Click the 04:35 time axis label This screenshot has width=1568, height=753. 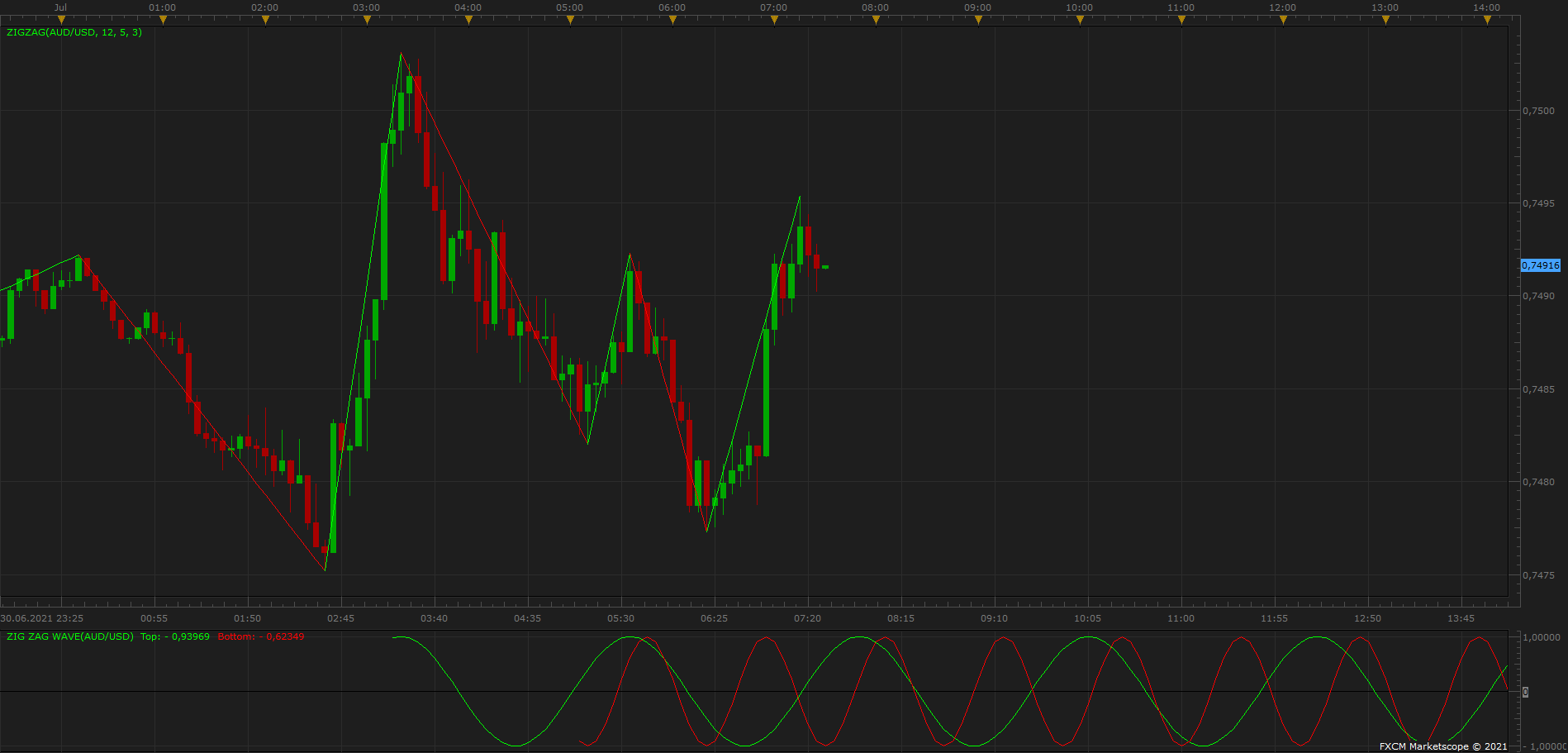tap(527, 618)
